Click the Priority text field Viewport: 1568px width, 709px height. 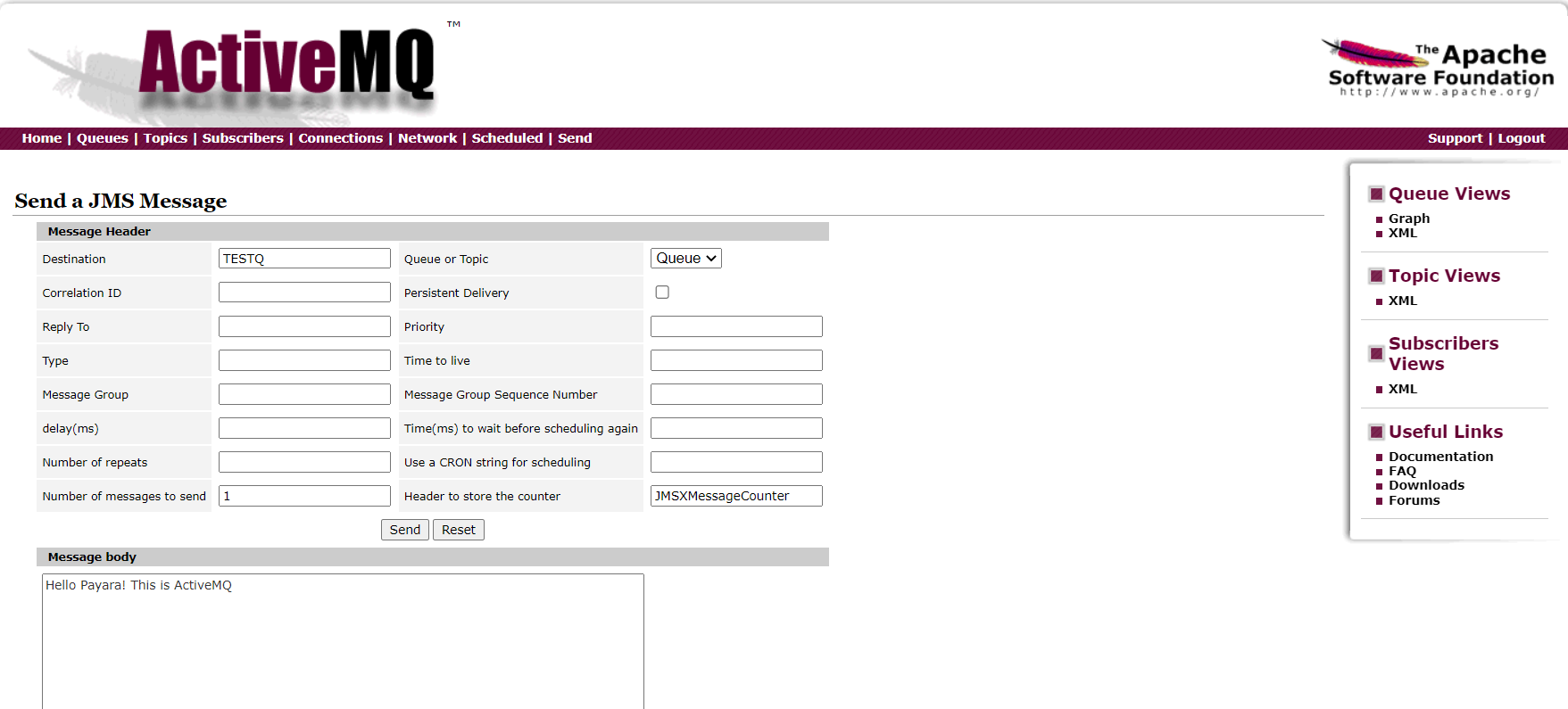coord(736,326)
